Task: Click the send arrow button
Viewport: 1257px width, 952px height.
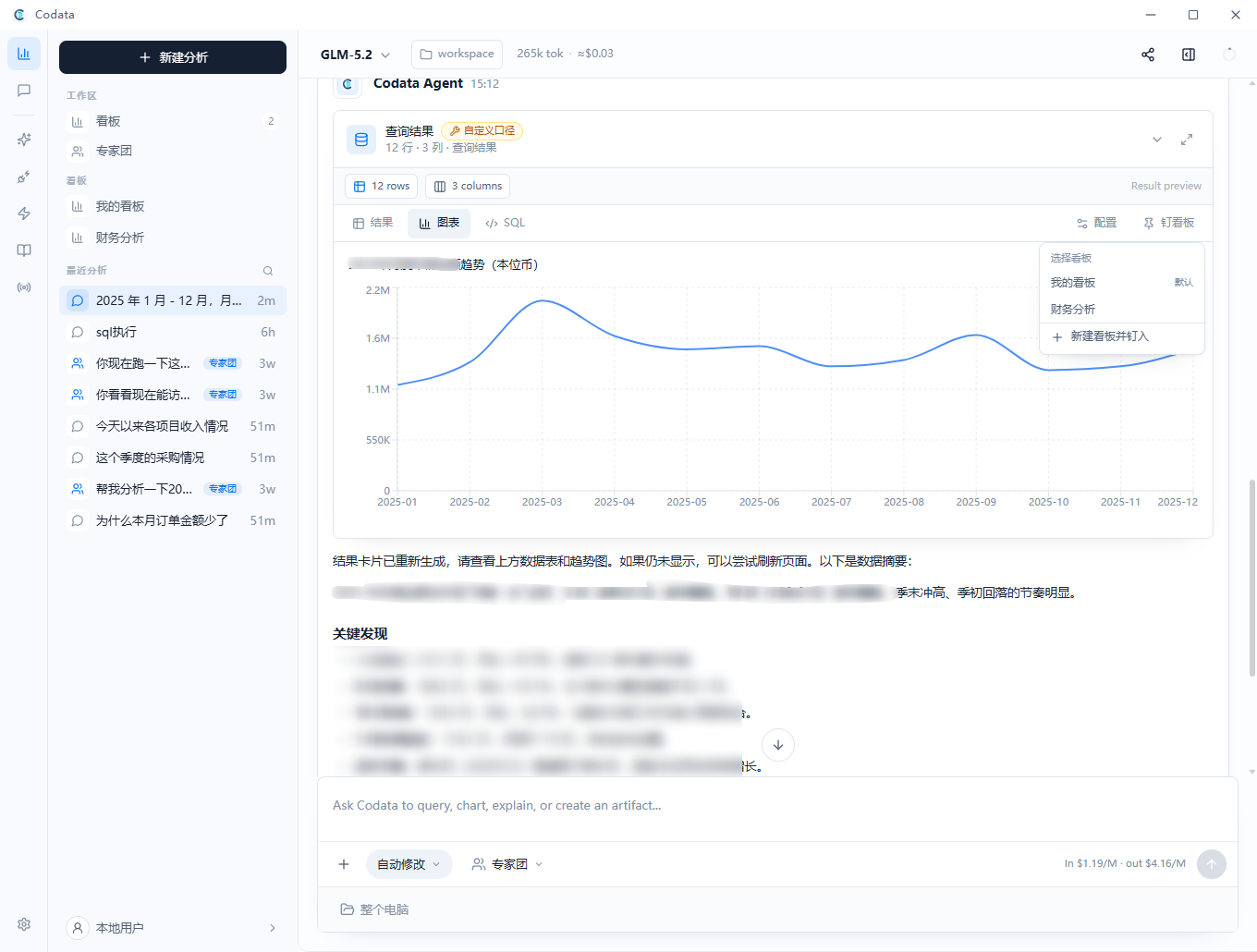Action: (1212, 864)
